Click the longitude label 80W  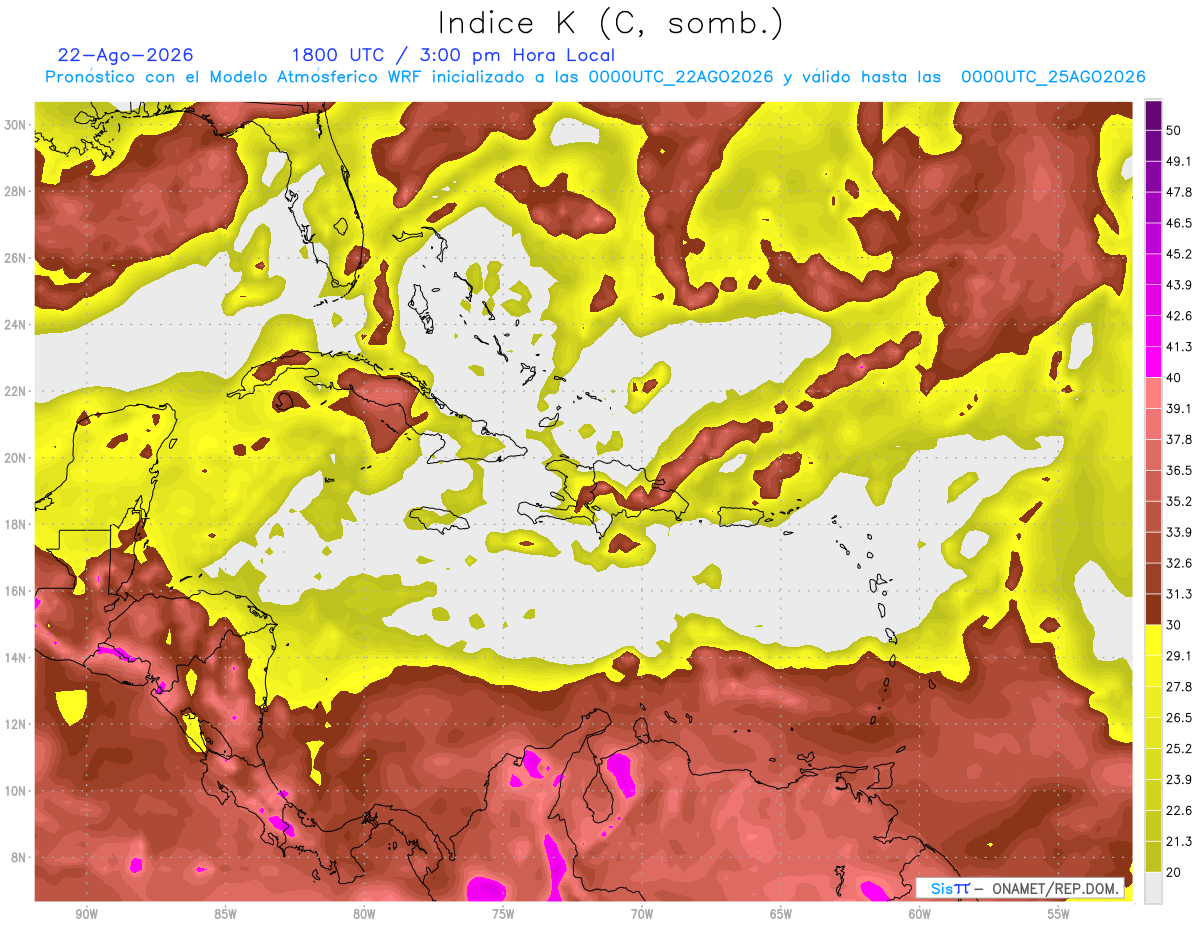pyautogui.click(x=364, y=915)
